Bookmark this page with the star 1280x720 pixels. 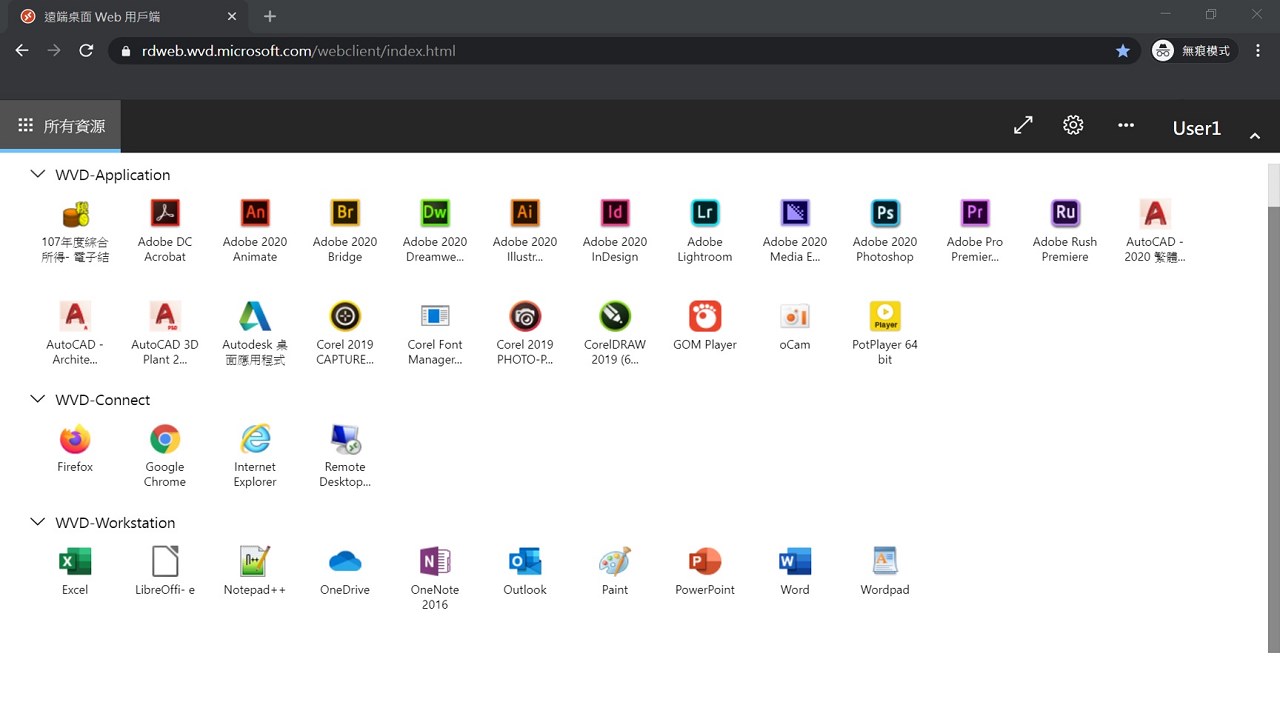(1123, 50)
